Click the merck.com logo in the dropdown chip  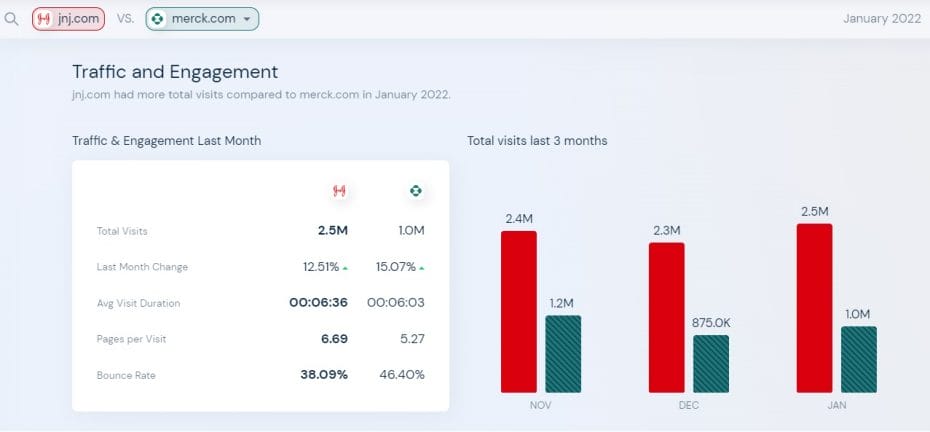click(x=158, y=19)
